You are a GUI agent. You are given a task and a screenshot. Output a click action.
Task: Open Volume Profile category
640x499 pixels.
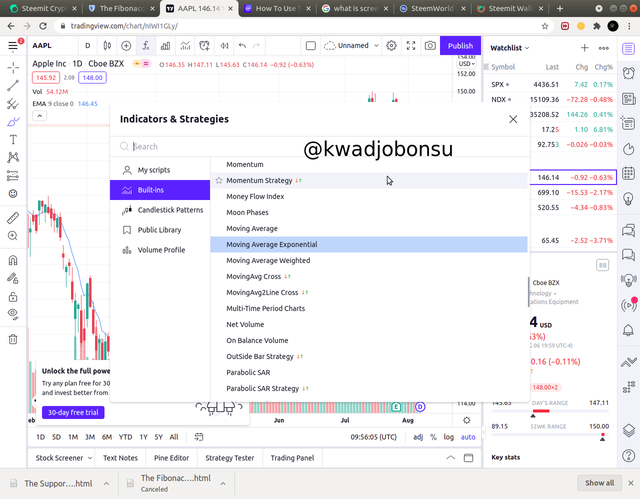tap(160, 250)
